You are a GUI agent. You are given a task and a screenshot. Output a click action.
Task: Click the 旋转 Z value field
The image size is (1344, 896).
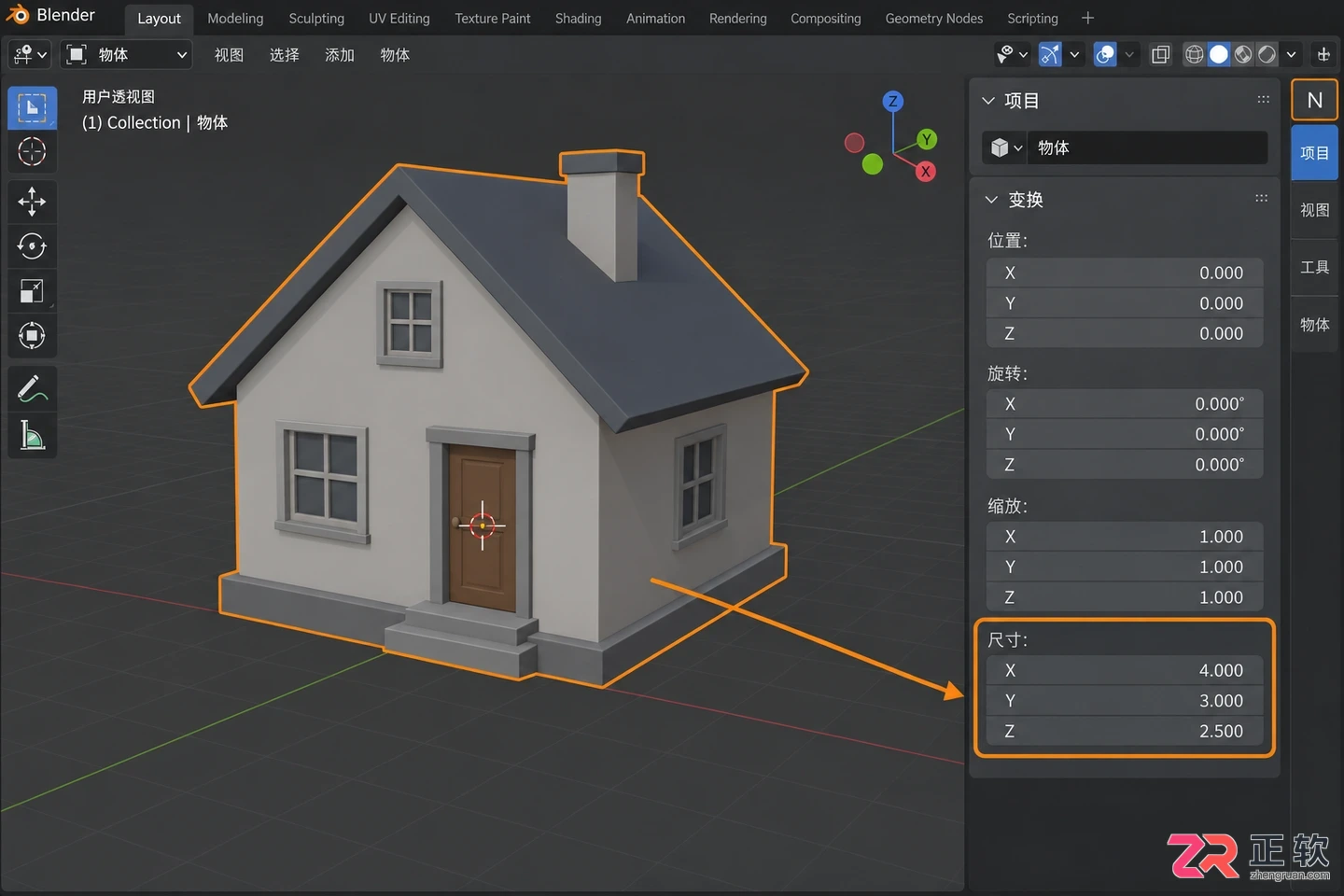(x=1125, y=464)
